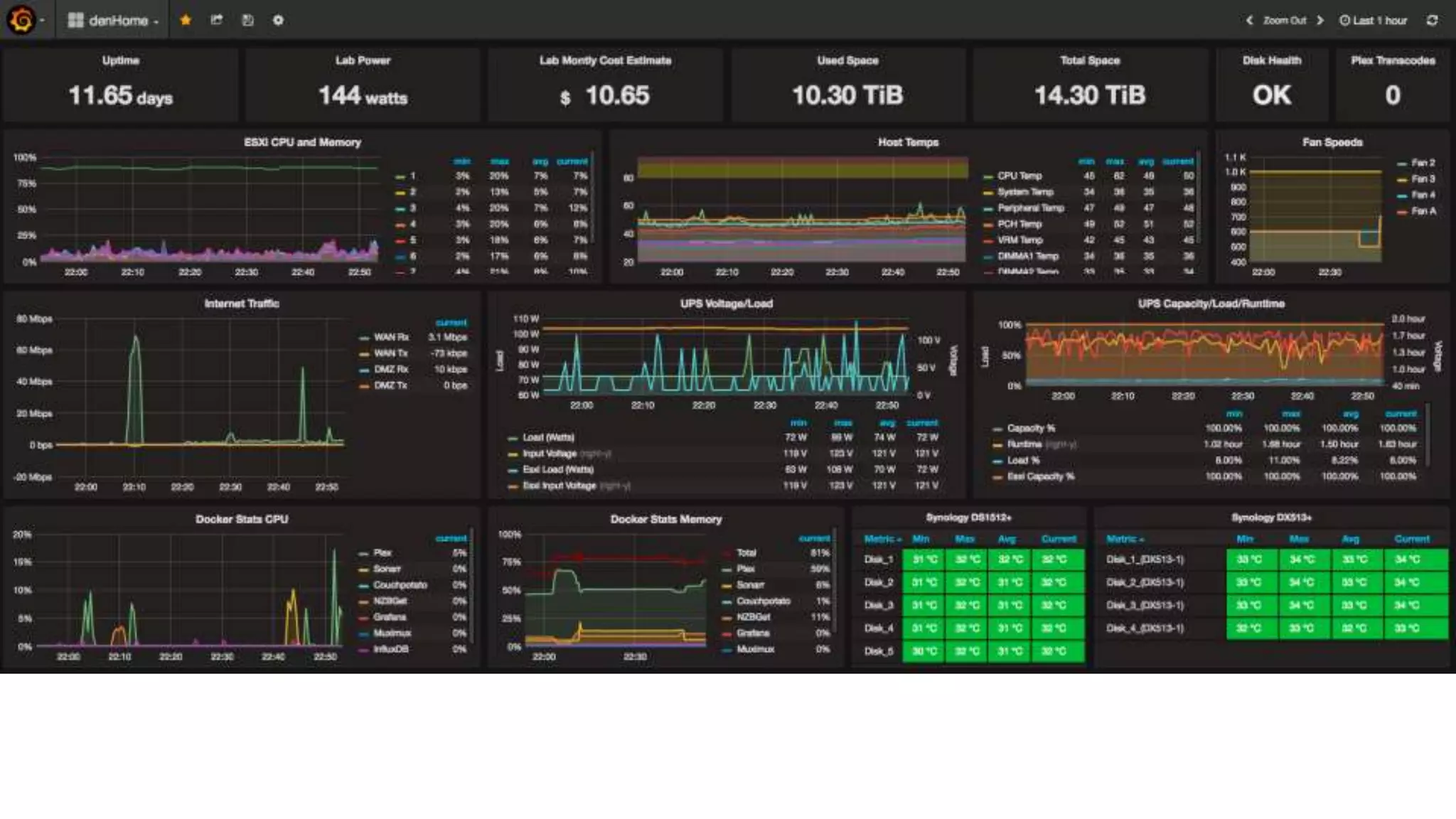Sort Synology DS1512+ table by Metric column
Image resolution: width=1456 pixels, height=819 pixels.
pyautogui.click(x=882, y=539)
